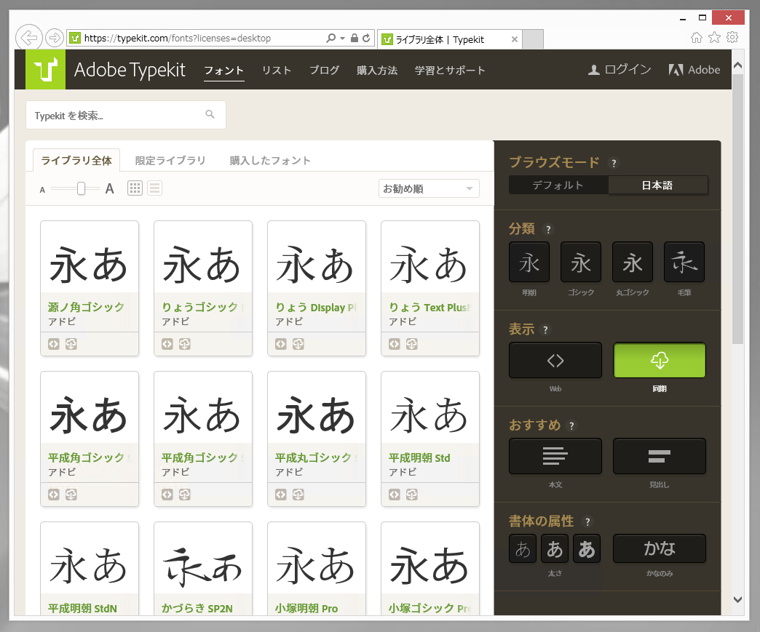Click the font sample size slider handle
760x632 pixels.
pyautogui.click(x=81, y=188)
